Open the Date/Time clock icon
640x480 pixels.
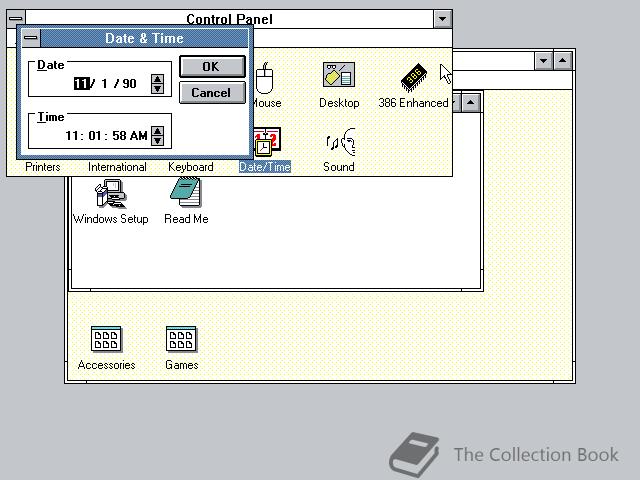point(267,142)
